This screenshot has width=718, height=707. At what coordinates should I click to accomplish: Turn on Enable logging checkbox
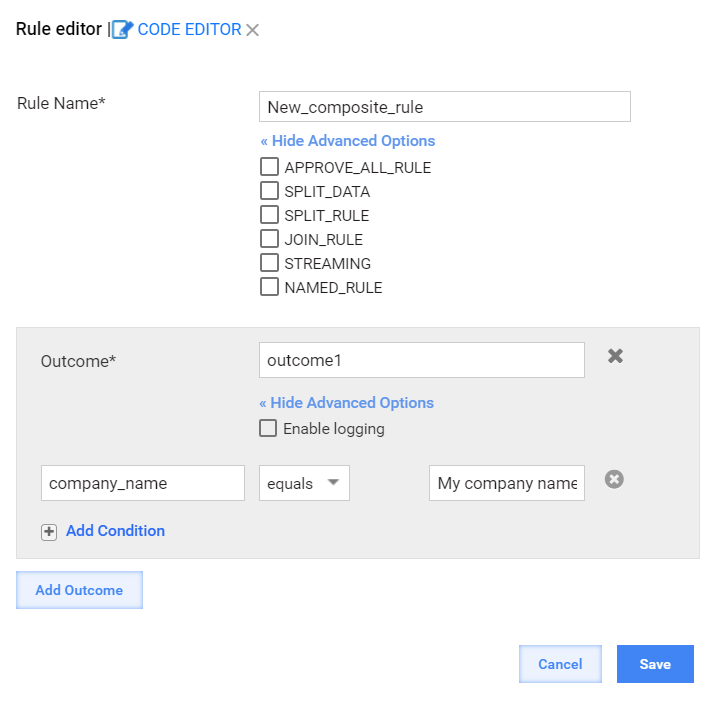pos(268,428)
